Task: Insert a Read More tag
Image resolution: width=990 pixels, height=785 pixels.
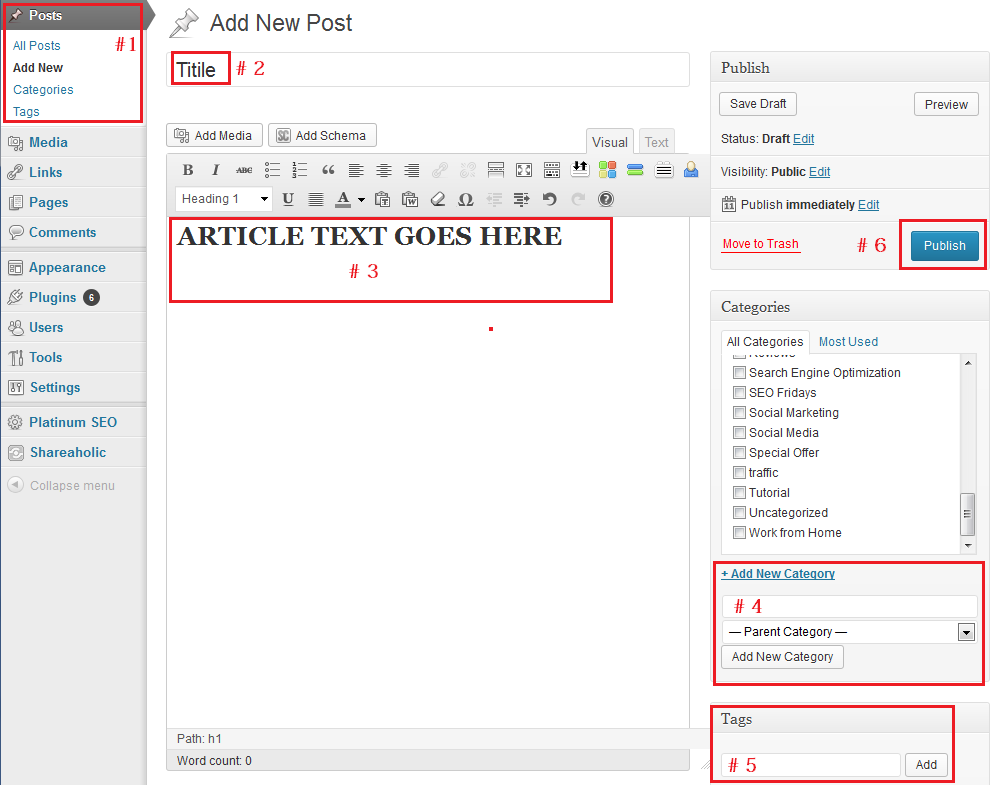Action: [496, 170]
